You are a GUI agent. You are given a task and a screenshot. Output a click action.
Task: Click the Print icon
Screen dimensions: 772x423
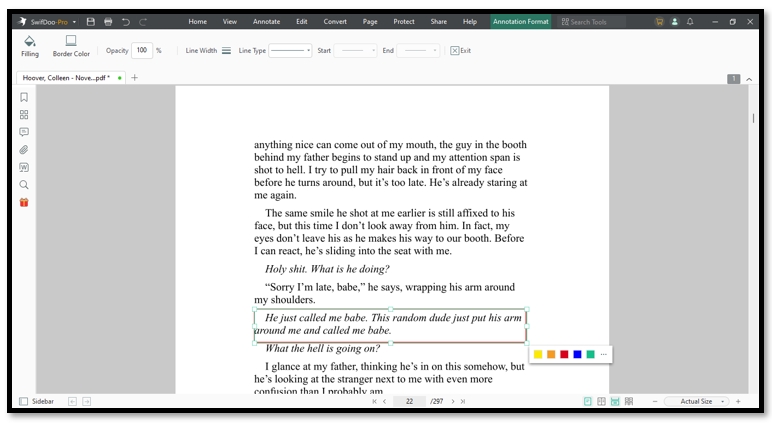point(108,22)
